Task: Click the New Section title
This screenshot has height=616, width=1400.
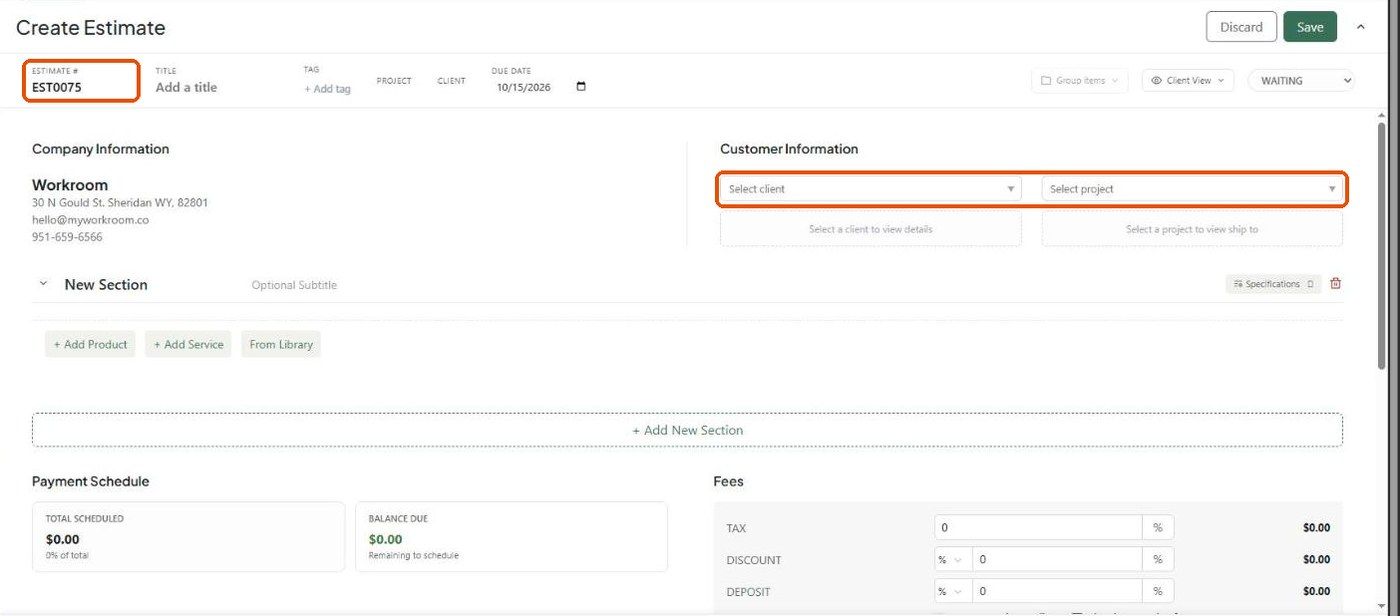Action: tap(106, 285)
